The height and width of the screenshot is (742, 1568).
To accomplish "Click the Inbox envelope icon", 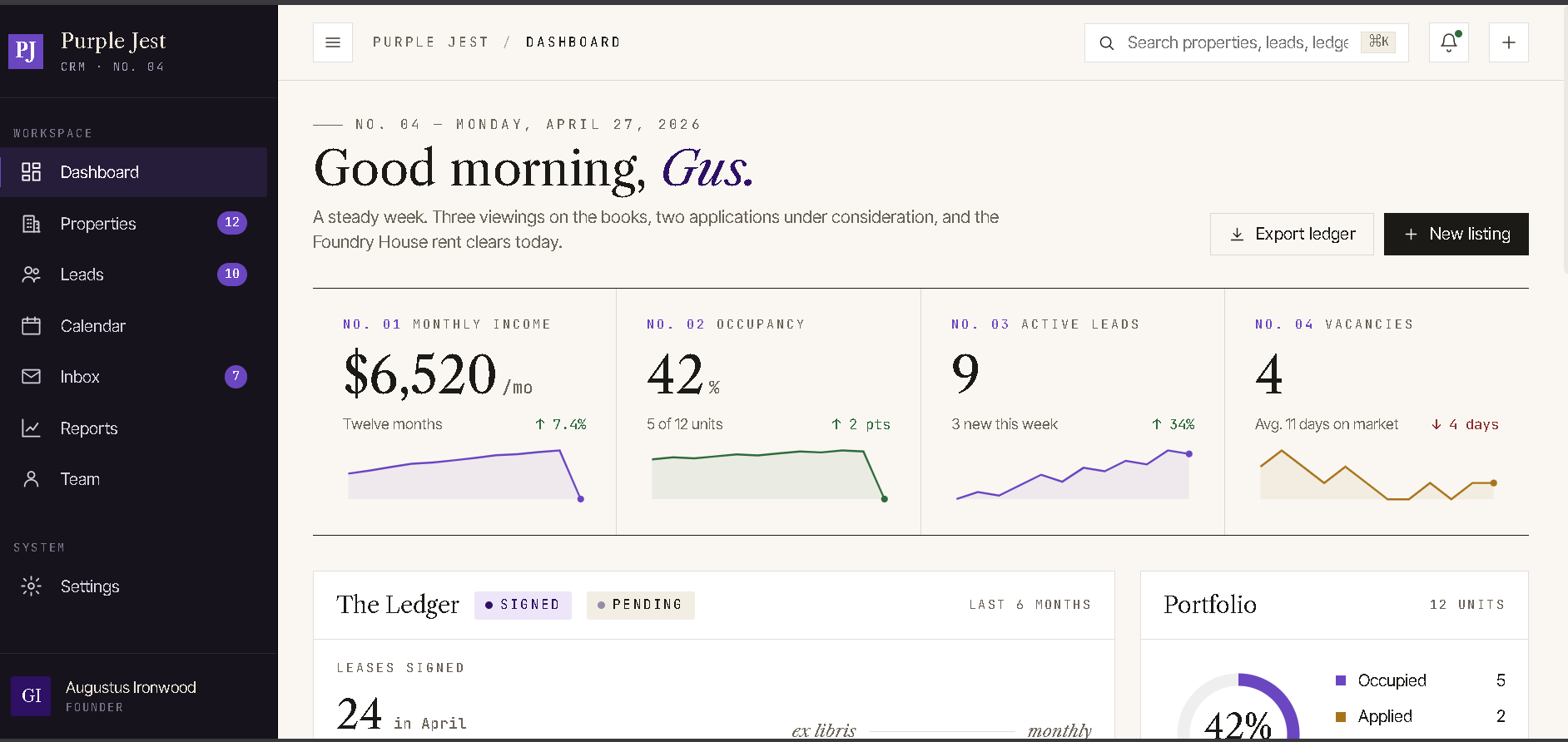I will (x=31, y=377).
